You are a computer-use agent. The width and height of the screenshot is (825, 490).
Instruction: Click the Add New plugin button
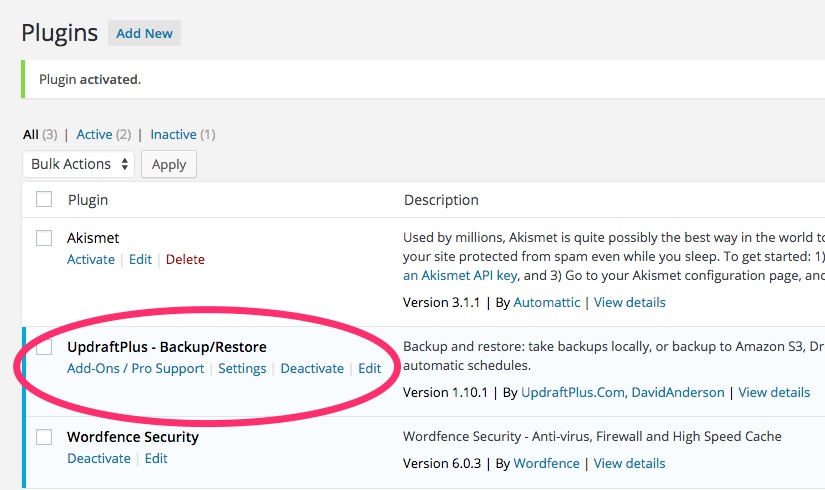coord(144,33)
